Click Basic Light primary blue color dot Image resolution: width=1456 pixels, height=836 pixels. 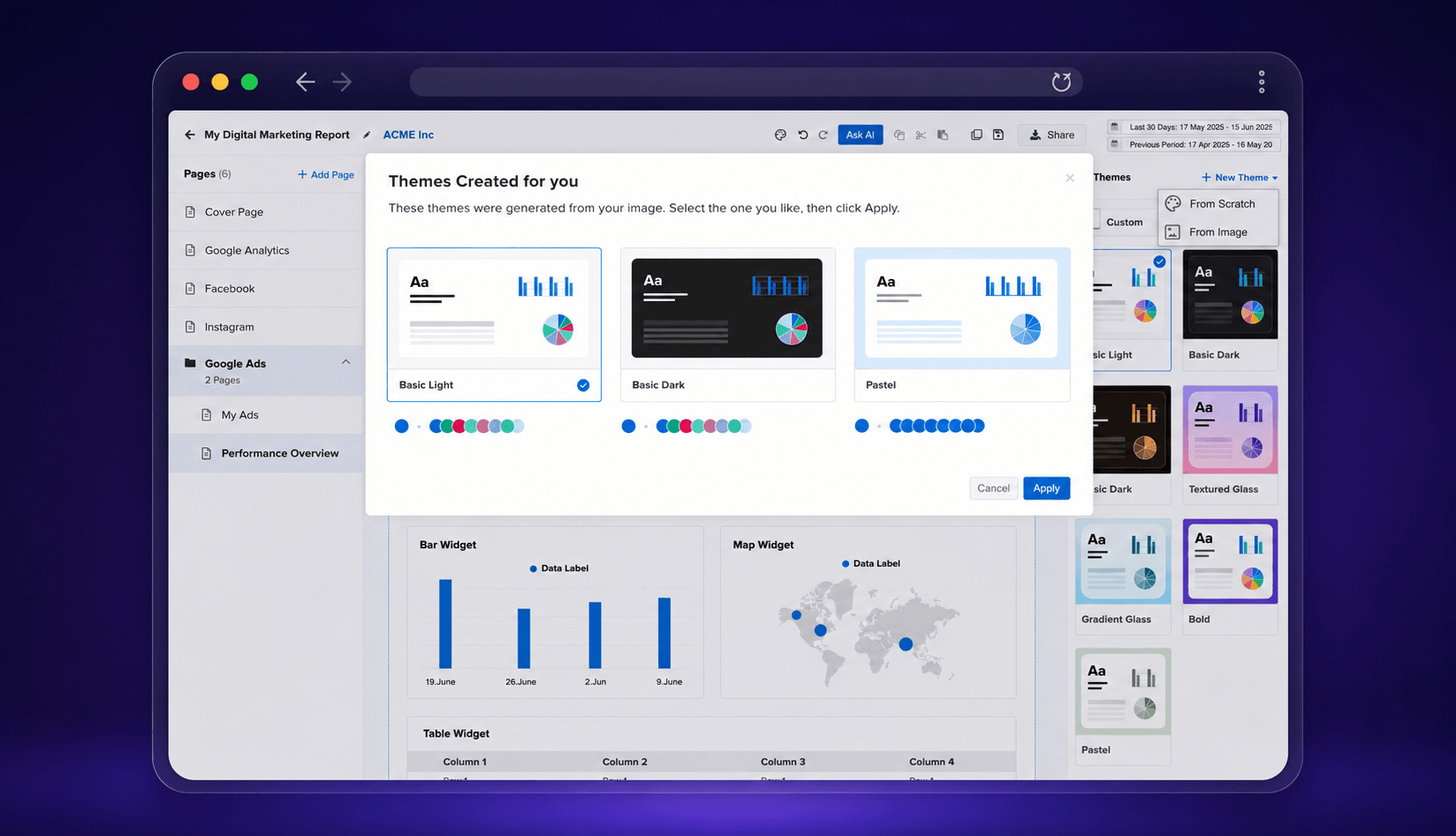click(401, 426)
